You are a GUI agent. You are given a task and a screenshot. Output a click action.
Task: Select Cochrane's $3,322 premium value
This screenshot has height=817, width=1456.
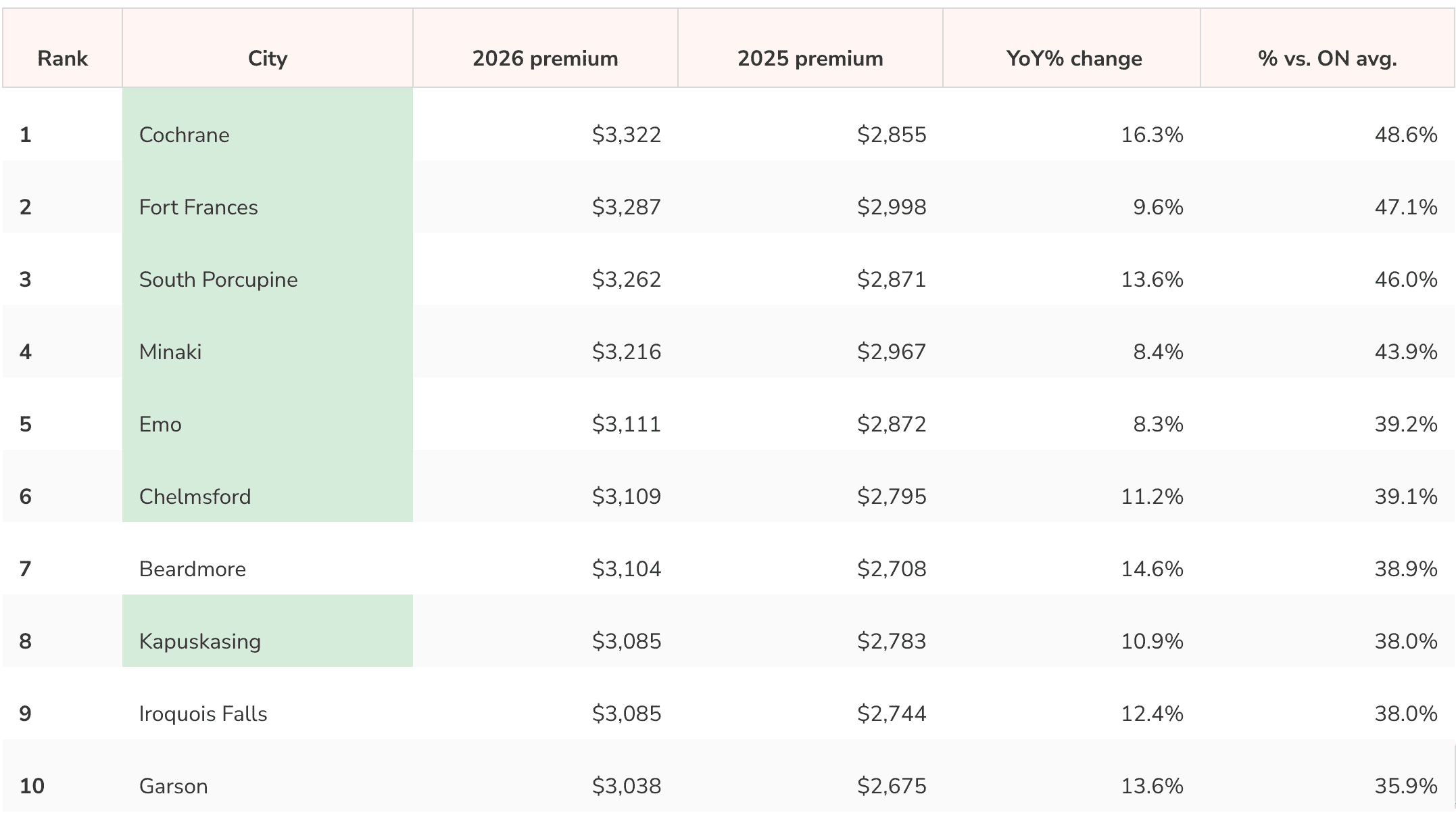(627, 135)
